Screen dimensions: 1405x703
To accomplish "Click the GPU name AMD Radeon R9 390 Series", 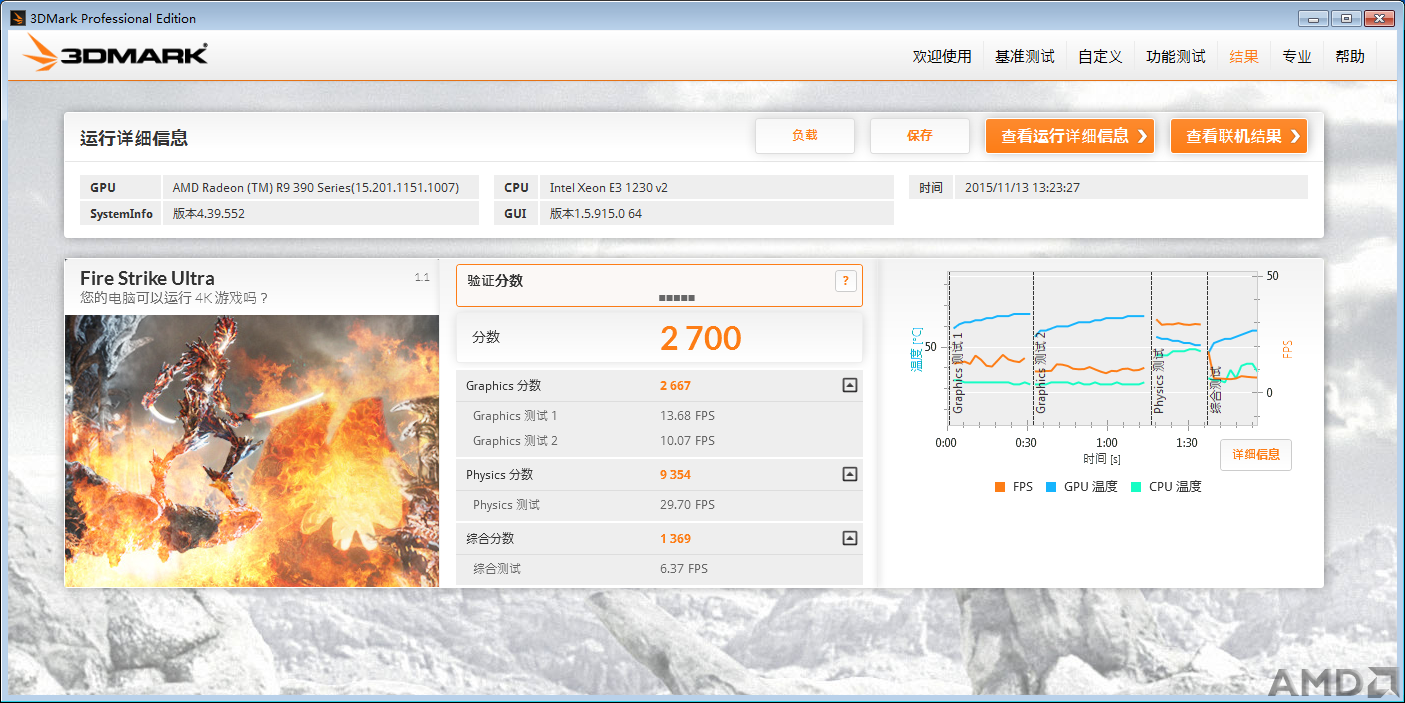I will coord(316,188).
